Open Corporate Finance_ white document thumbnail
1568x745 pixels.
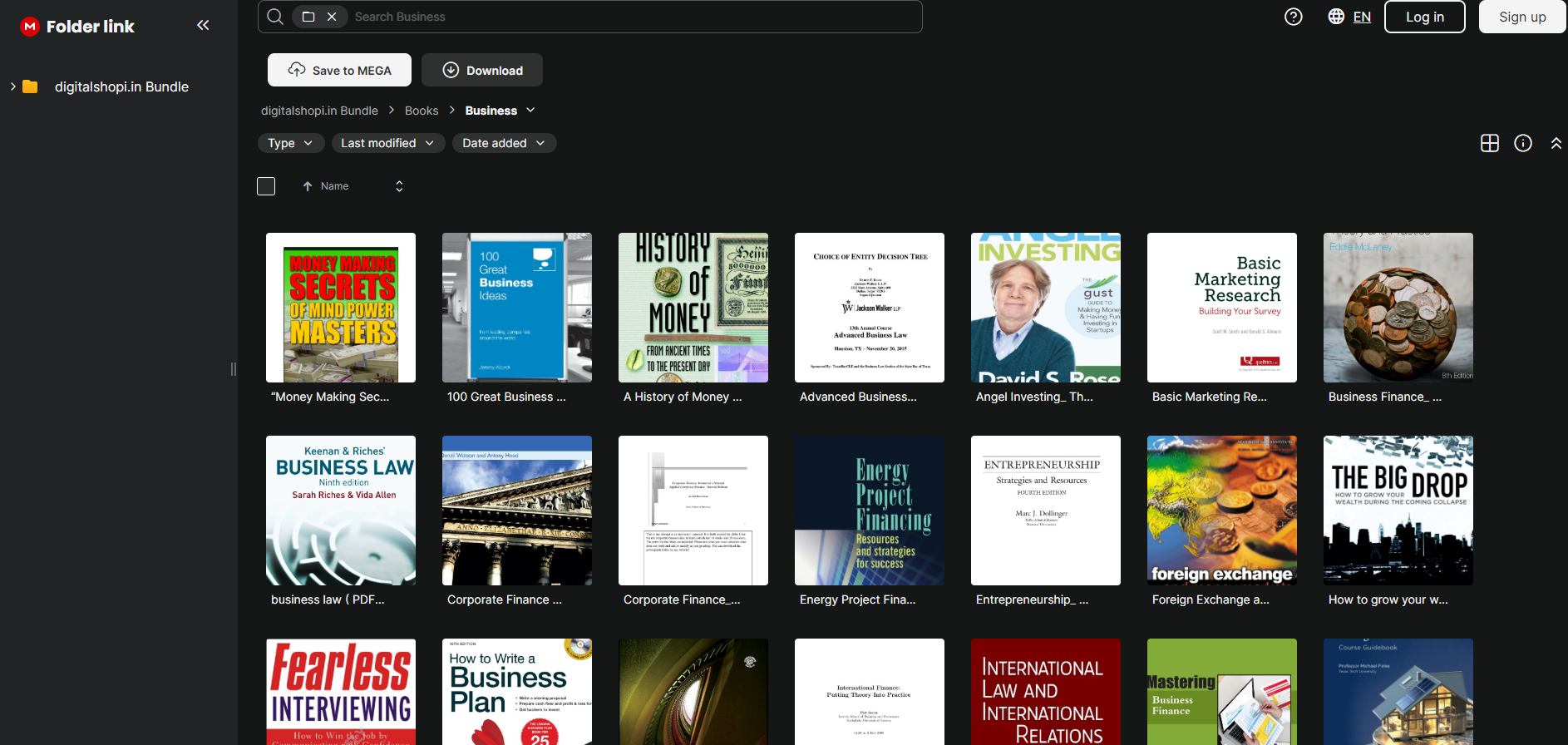693,511
